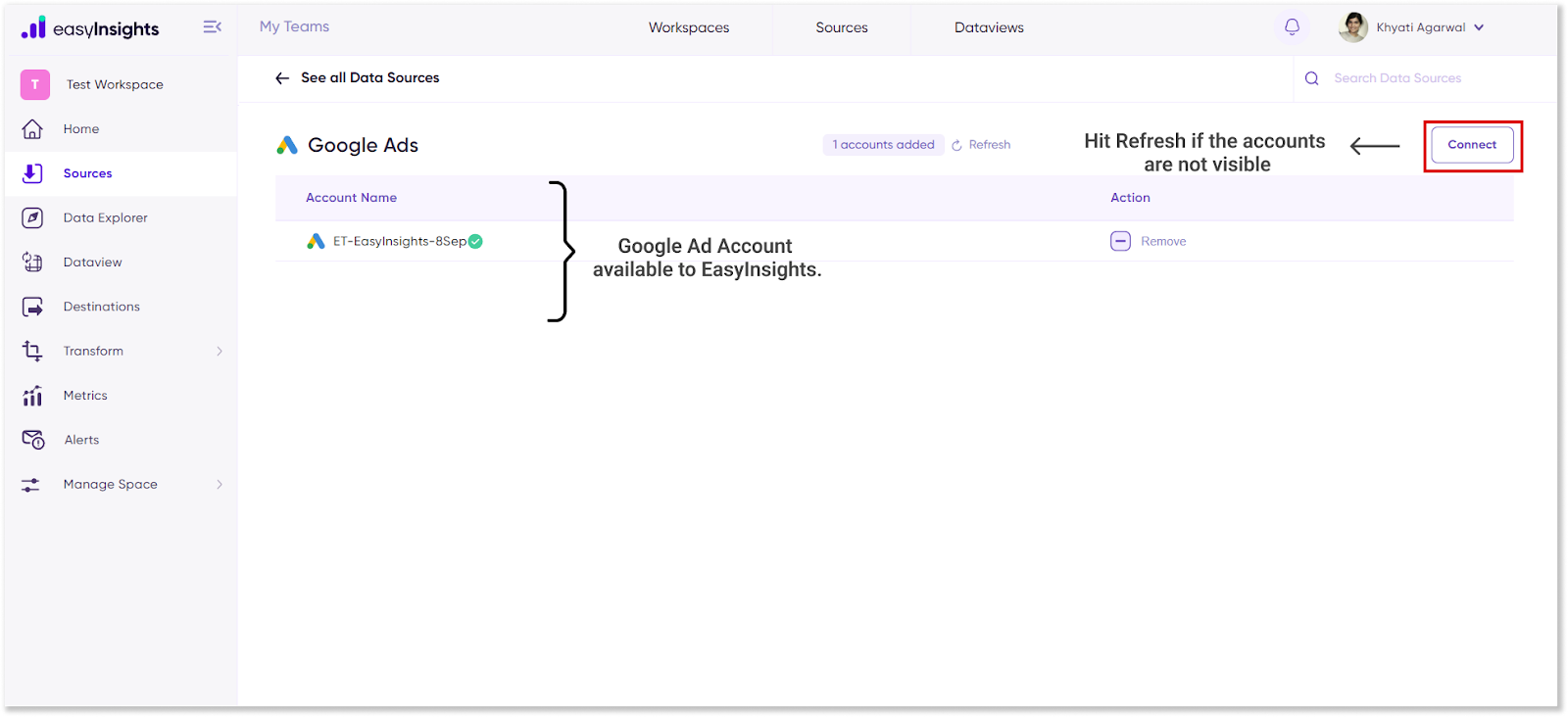Click the back arrow beside See all Data Sources
Image resolution: width=1568 pixels, height=717 pixels.
tap(282, 78)
